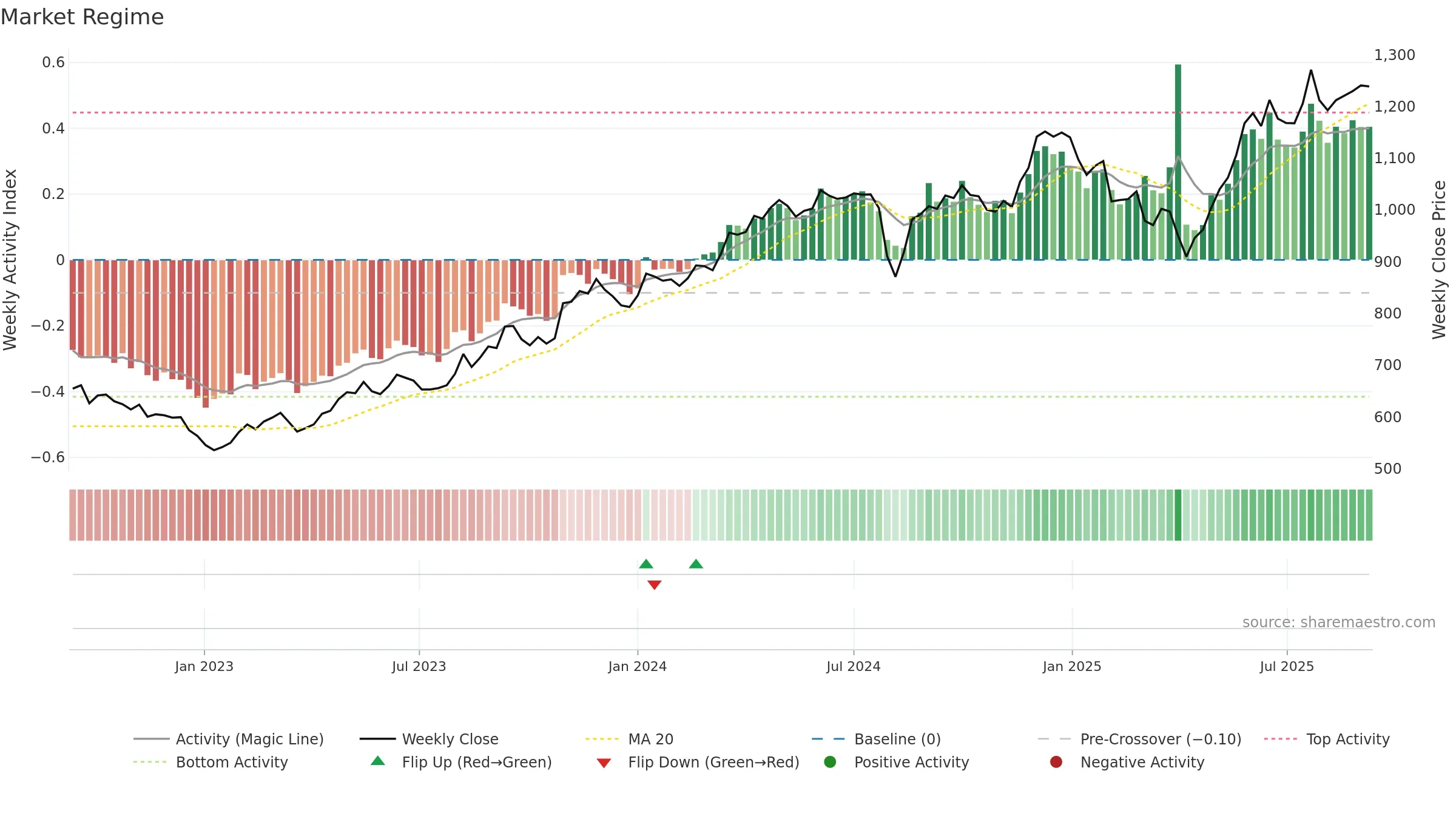Click the Jul 2023 x-axis label
This screenshot has width=1456, height=819.
pos(419,666)
